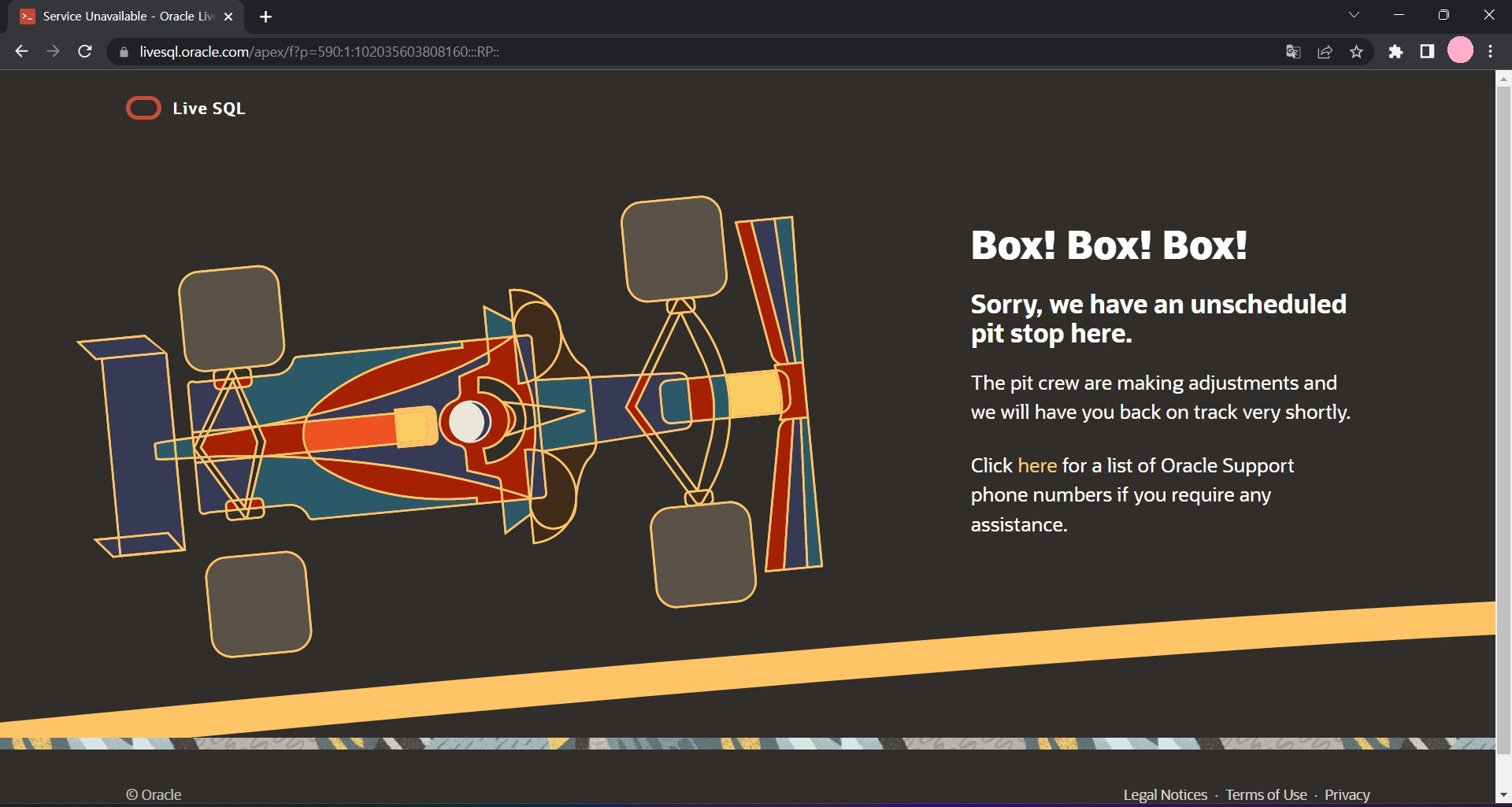The image size is (1512, 807).
Task: Toggle the browser side panel
Action: coord(1427,52)
